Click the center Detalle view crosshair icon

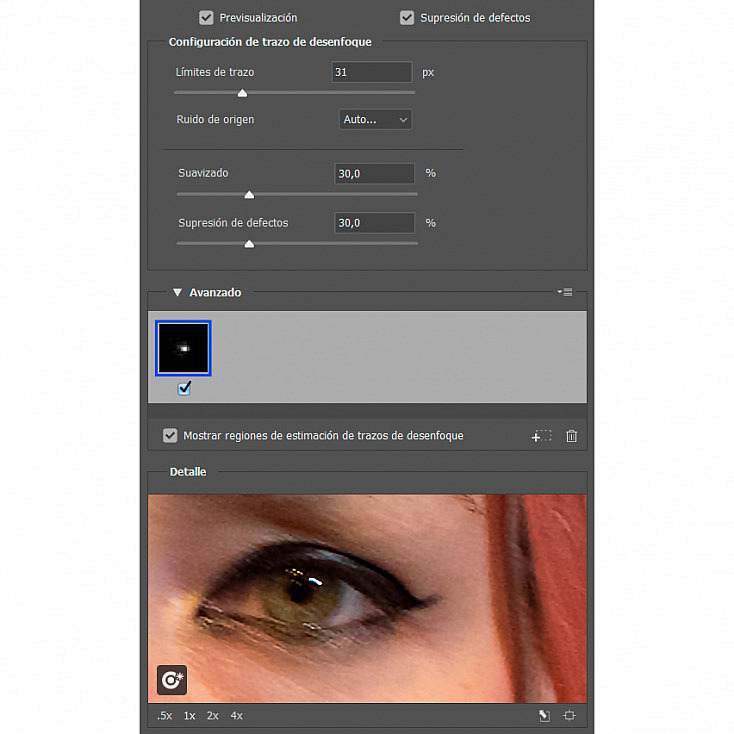[569, 716]
